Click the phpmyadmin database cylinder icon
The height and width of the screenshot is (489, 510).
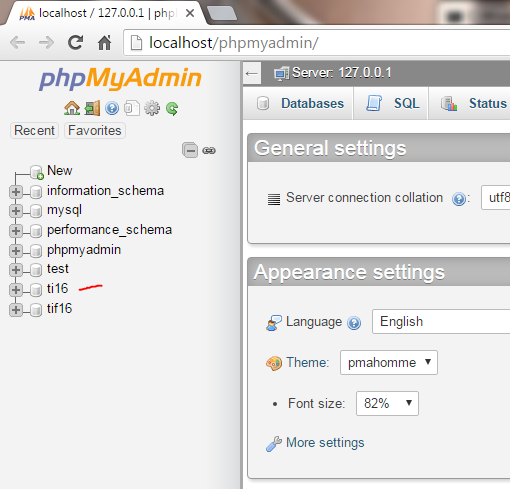36,251
